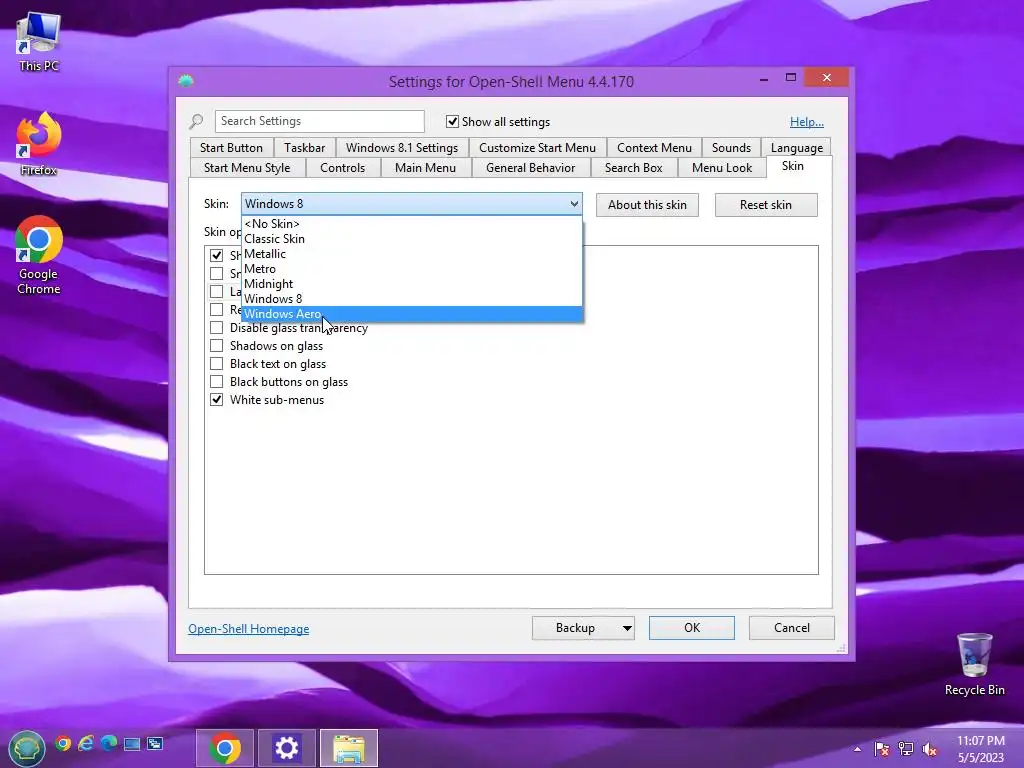Click About this skin button
The height and width of the screenshot is (768, 1024).
coord(647,205)
